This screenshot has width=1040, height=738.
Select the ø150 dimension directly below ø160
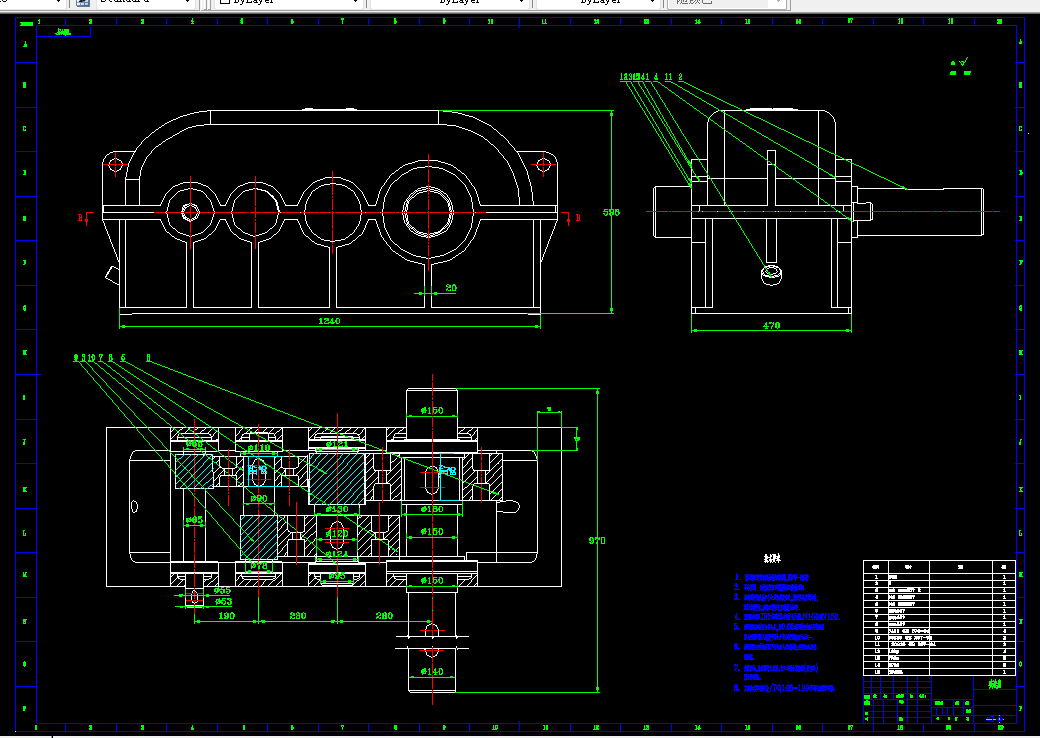tap(432, 532)
